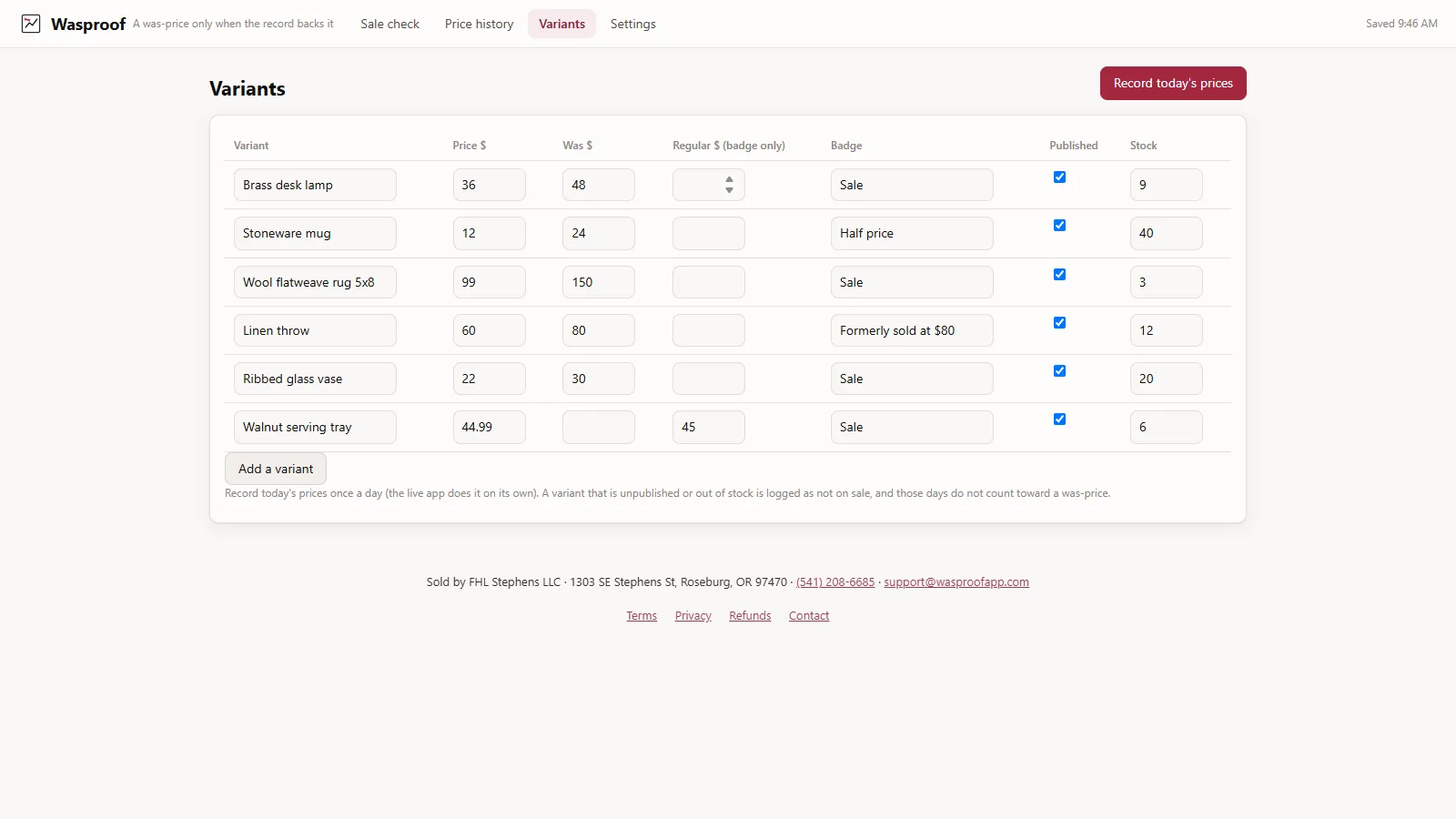
Task: Click Walnut tray price field showing 44.99
Action: 490,427
